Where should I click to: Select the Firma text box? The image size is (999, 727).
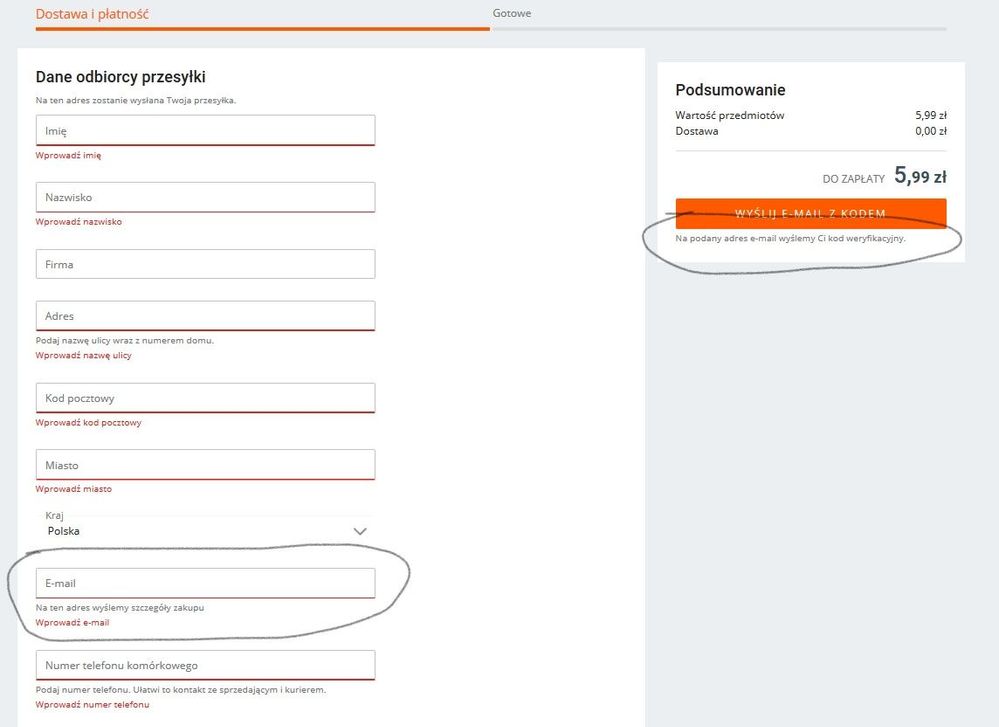[205, 264]
